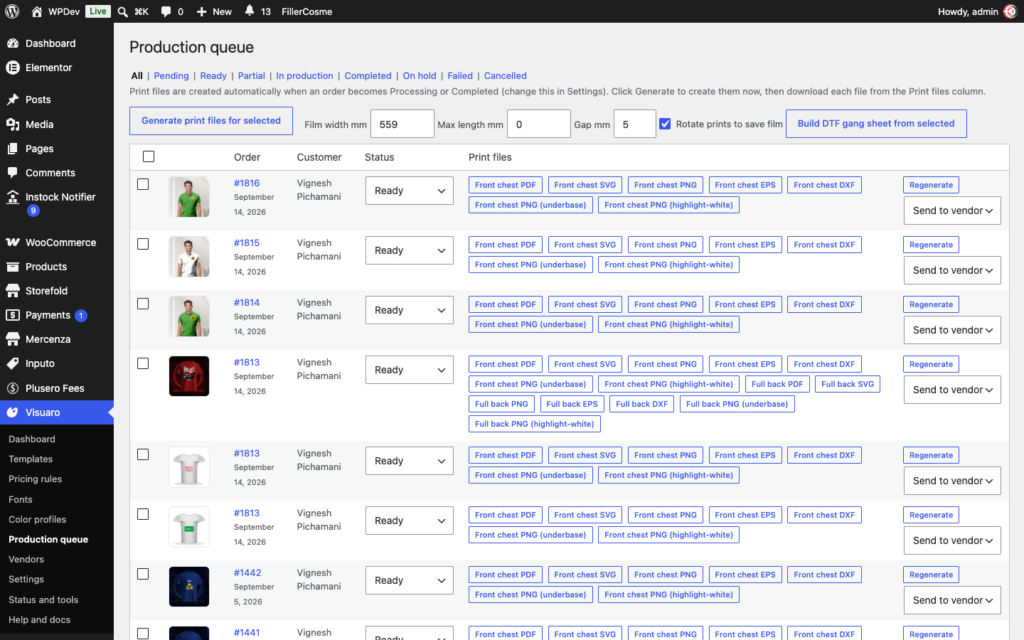Open comments bubble in admin bar

tap(166, 12)
